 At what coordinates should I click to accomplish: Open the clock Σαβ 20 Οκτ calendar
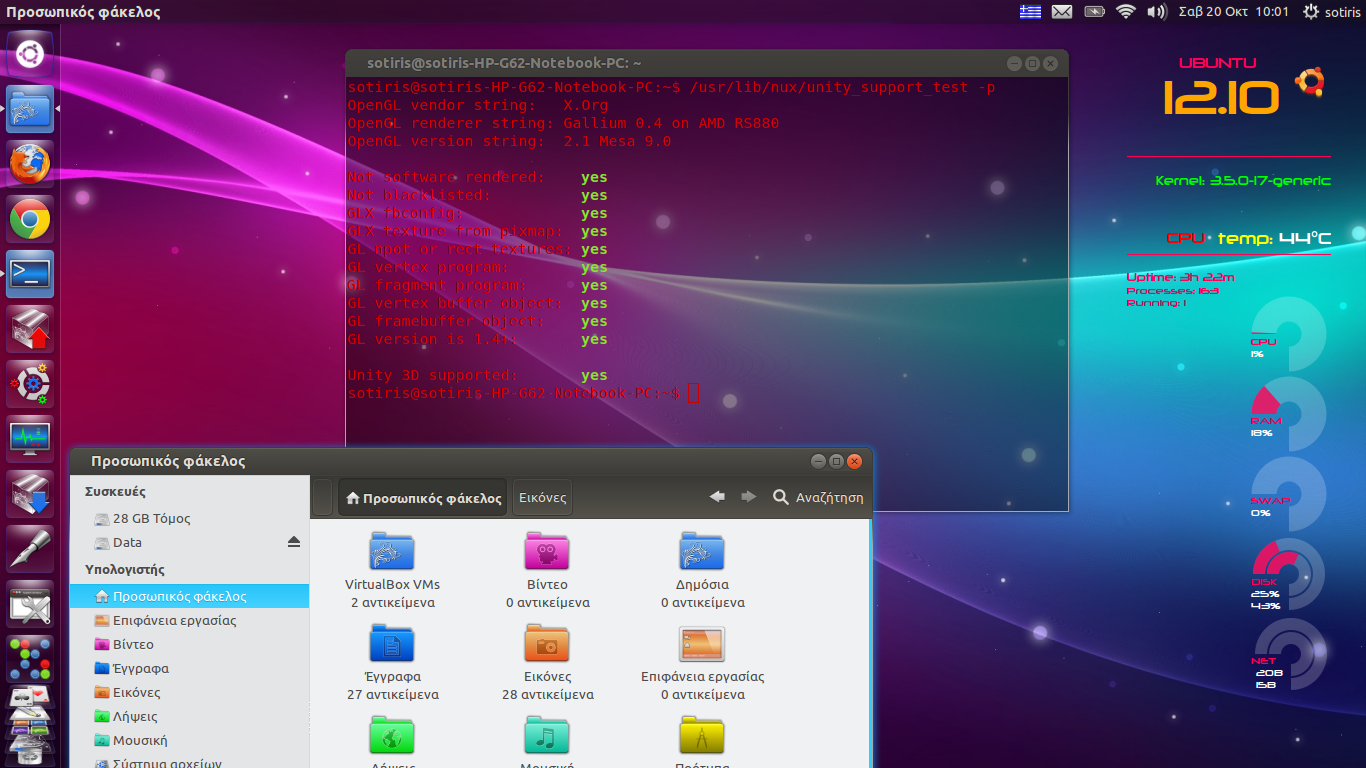pos(1234,12)
